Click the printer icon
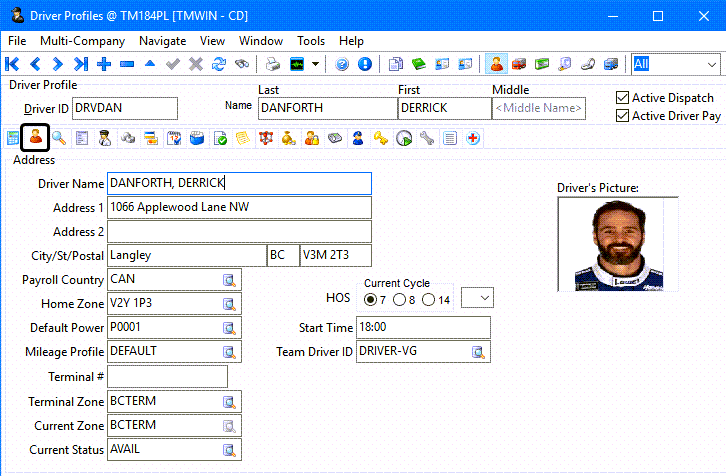Screen dimensions: 726x476 273,64
